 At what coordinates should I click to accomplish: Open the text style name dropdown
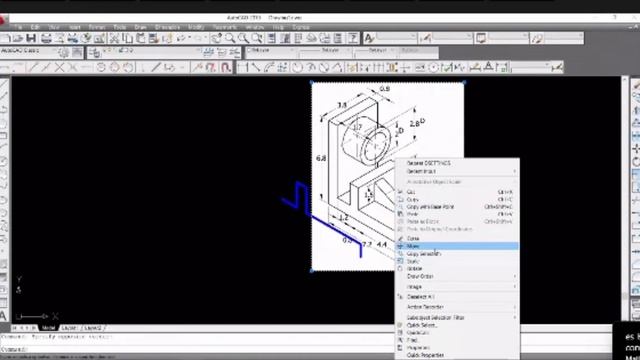click(x=397, y=38)
